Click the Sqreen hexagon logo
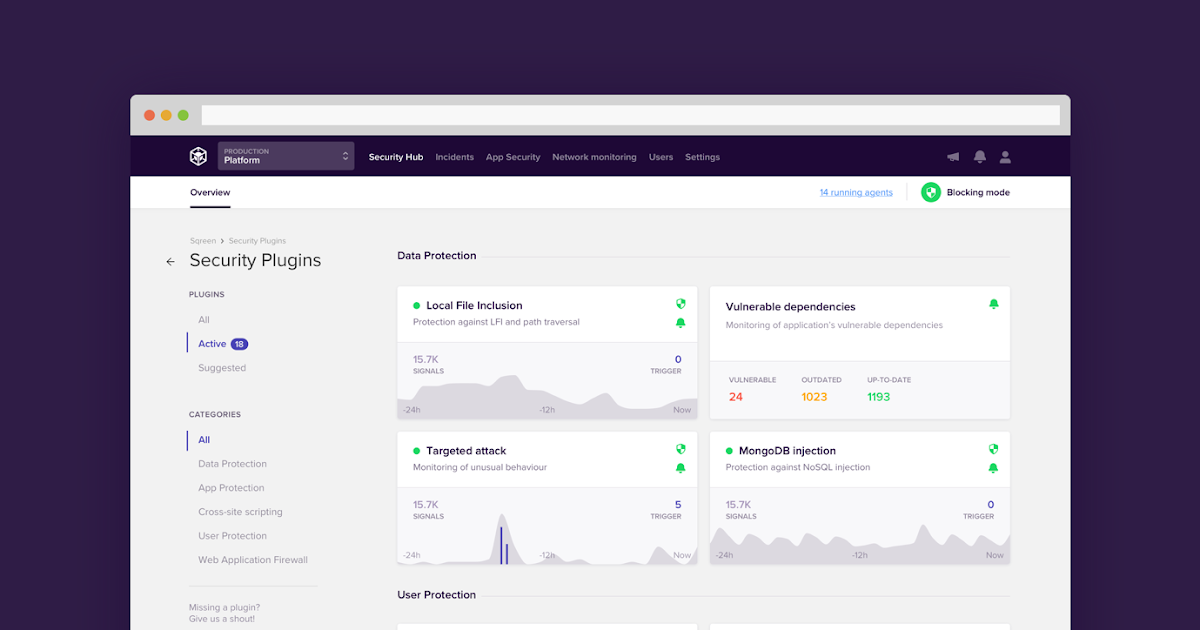Image resolution: width=1200 pixels, height=630 pixels. (198, 156)
